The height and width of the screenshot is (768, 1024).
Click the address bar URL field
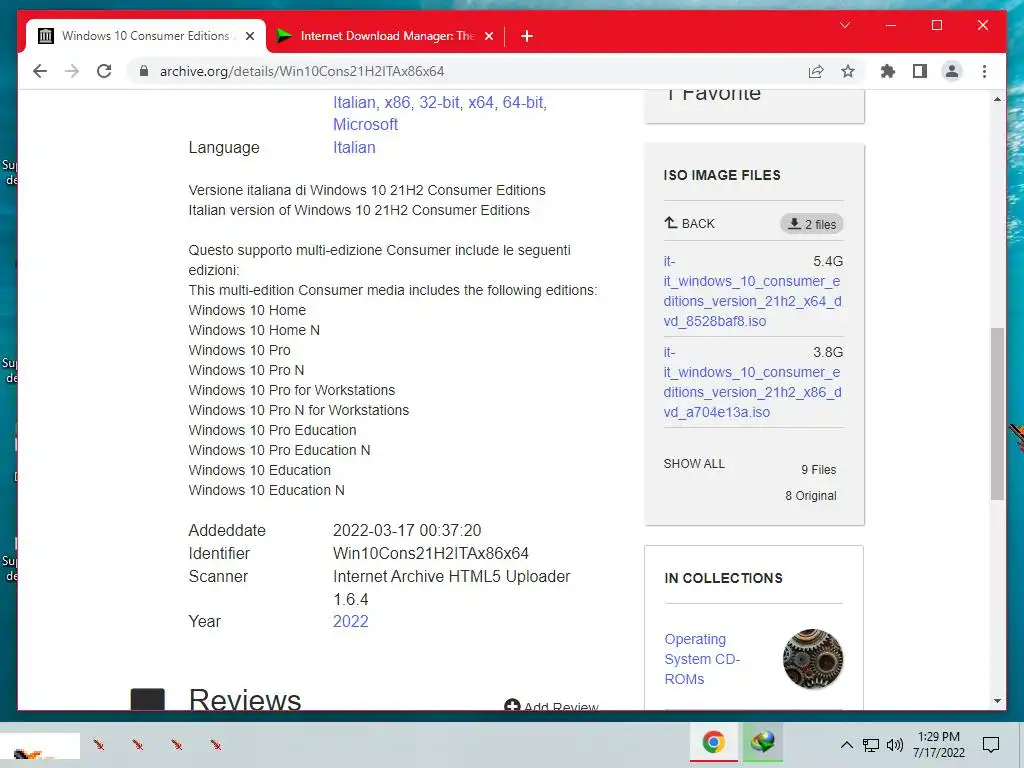coord(302,71)
